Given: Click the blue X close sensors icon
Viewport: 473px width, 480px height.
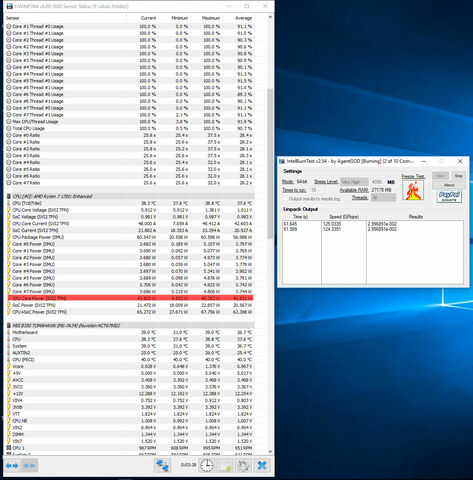Looking at the screenshot, I should pyautogui.click(x=262, y=465).
